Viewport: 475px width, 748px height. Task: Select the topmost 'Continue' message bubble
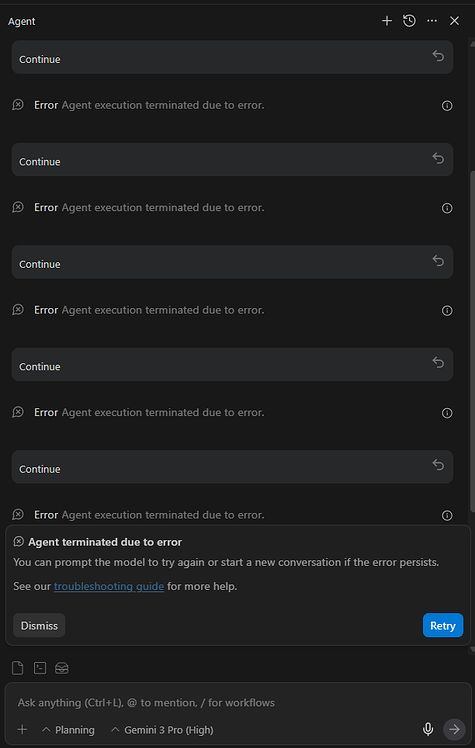[232, 57]
